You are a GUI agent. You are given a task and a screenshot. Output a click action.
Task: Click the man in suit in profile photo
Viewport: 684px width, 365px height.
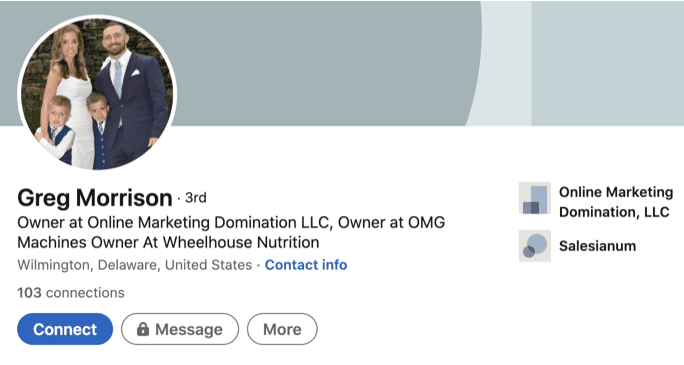(131, 94)
